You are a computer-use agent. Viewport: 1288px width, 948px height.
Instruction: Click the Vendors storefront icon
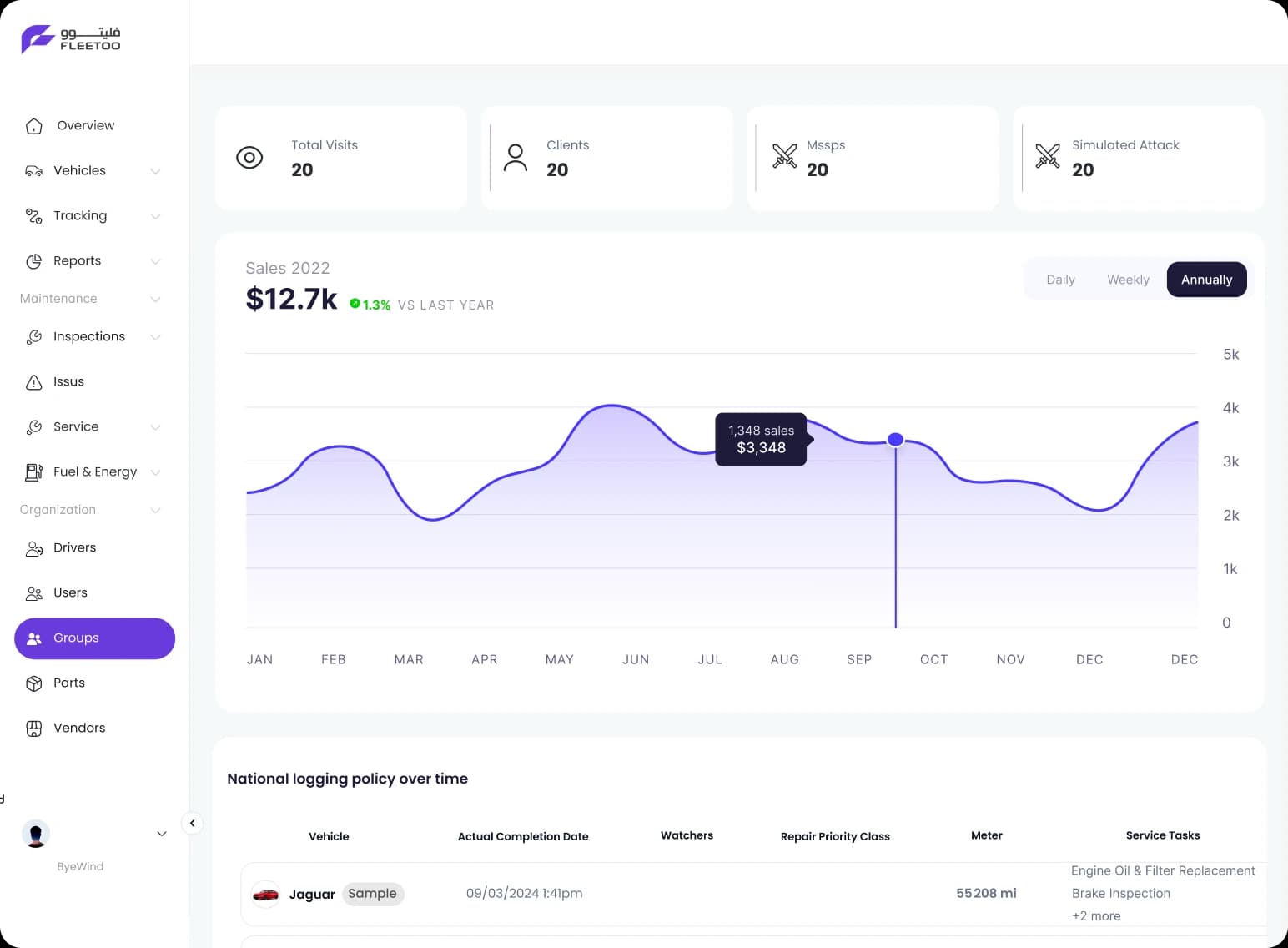tap(33, 729)
